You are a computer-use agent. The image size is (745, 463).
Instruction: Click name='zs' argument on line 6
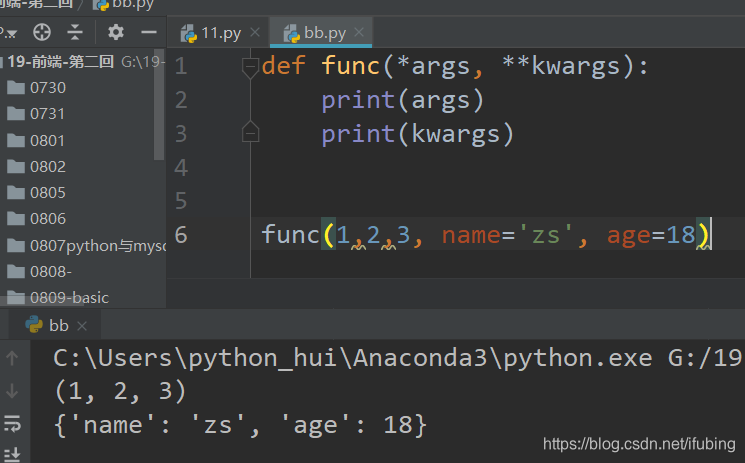coord(507,235)
